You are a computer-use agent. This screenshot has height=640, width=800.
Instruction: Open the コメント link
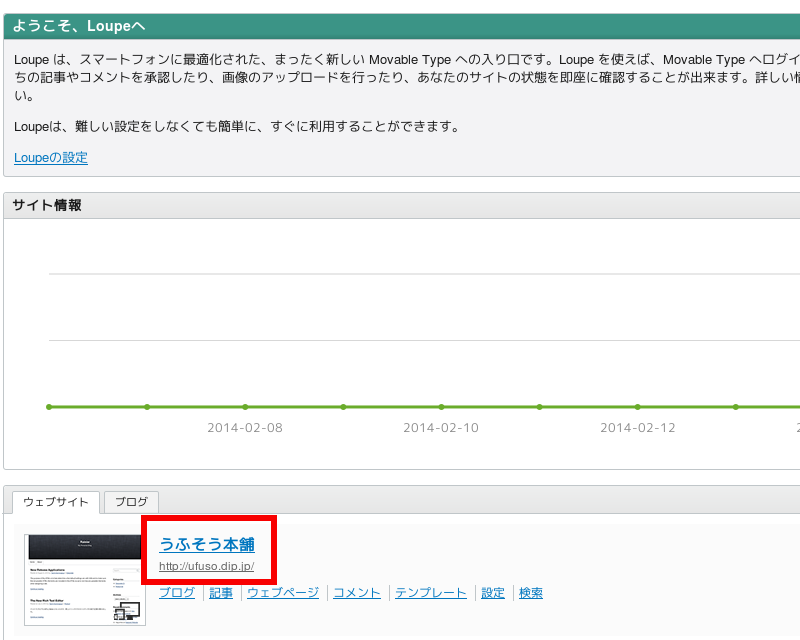[357, 593]
